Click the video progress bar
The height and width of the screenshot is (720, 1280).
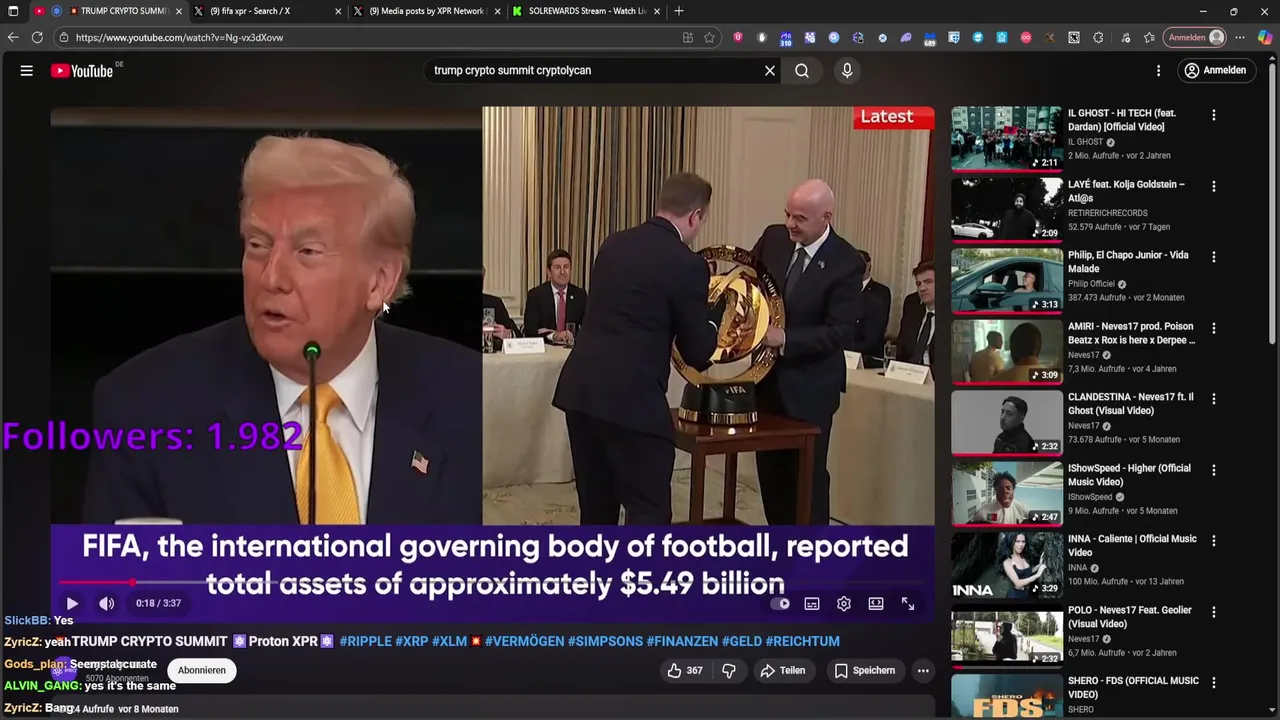(x=492, y=582)
